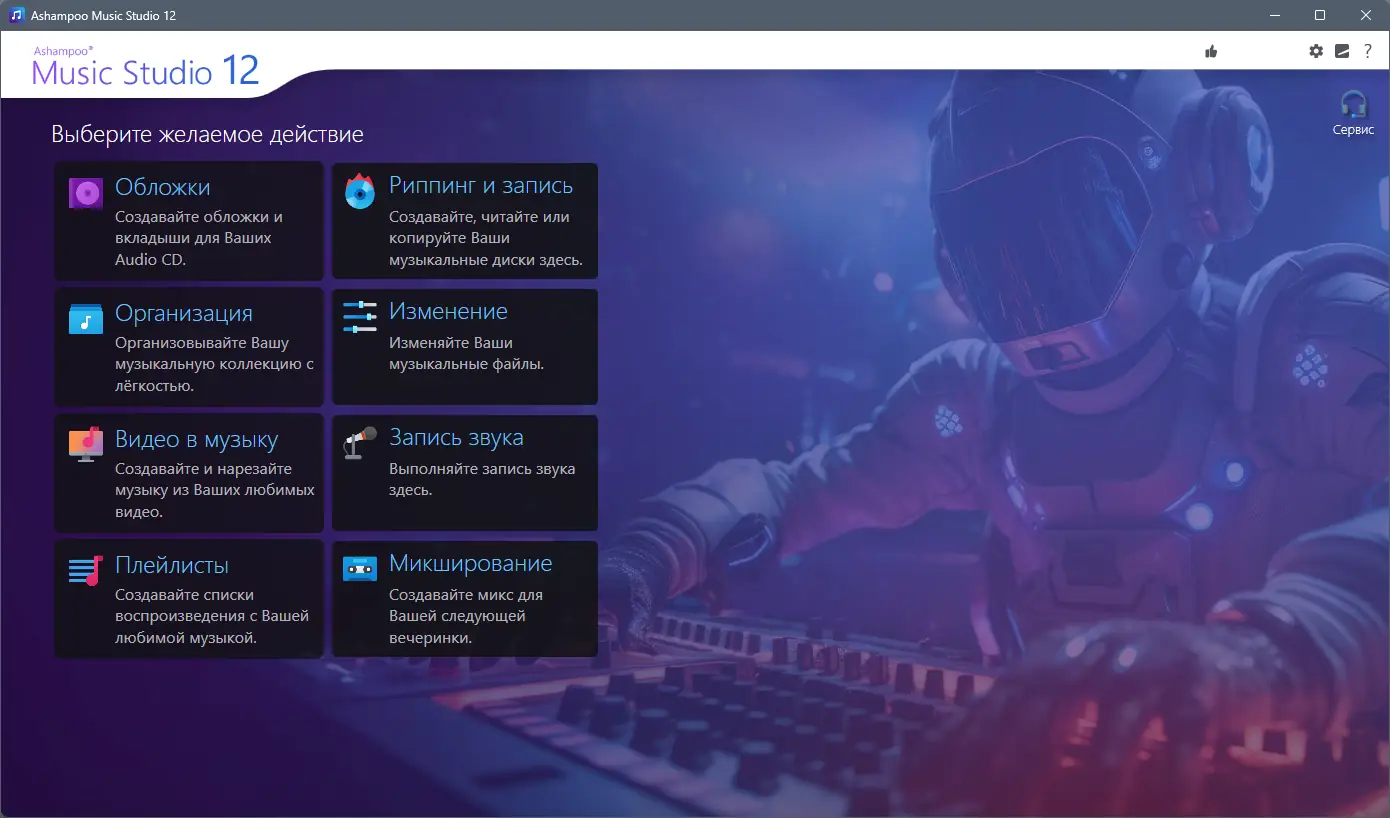Close the Ashampoo Music Studio window

point(1366,15)
